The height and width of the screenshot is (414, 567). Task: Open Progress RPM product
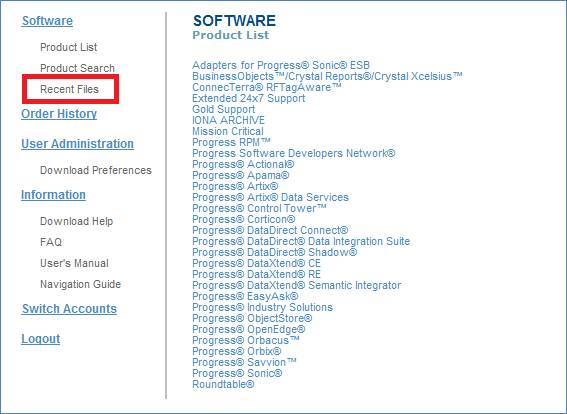[231, 142]
